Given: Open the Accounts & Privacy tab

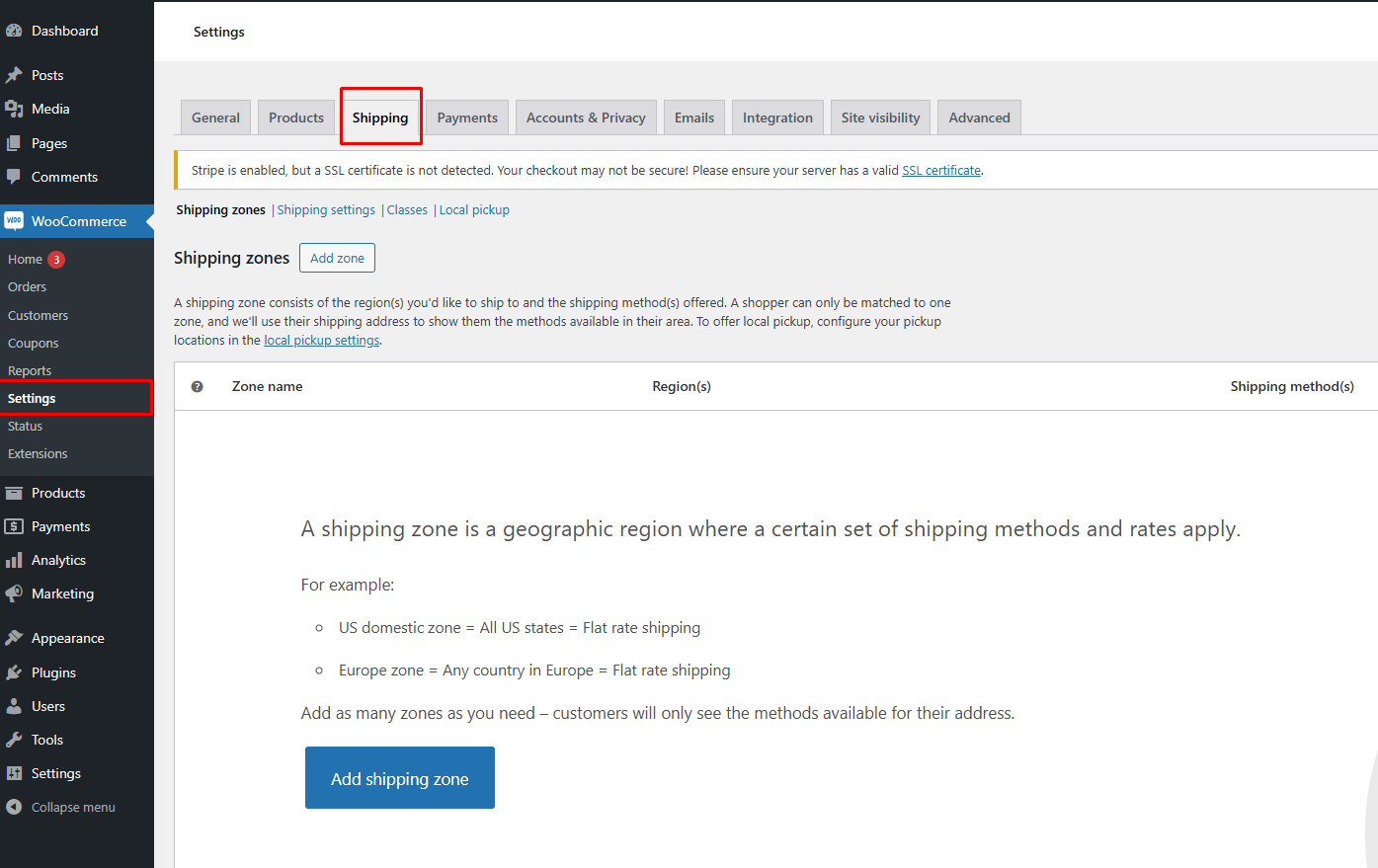Looking at the screenshot, I should pos(586,117).
